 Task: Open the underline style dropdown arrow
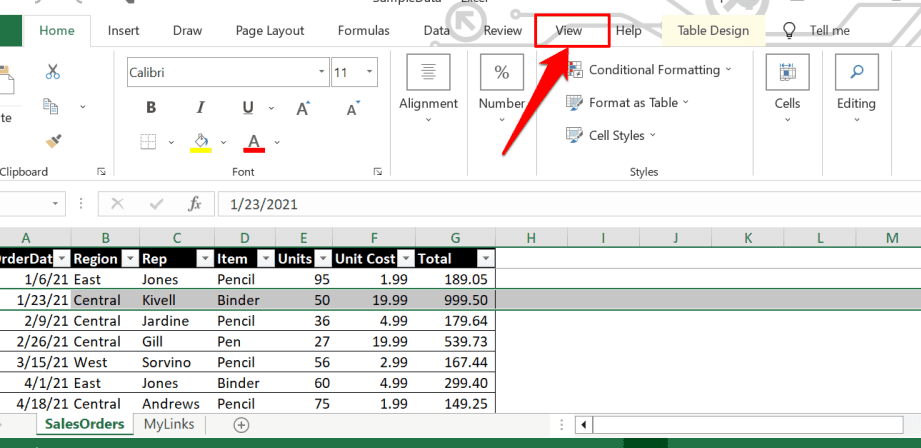(271, 108)
